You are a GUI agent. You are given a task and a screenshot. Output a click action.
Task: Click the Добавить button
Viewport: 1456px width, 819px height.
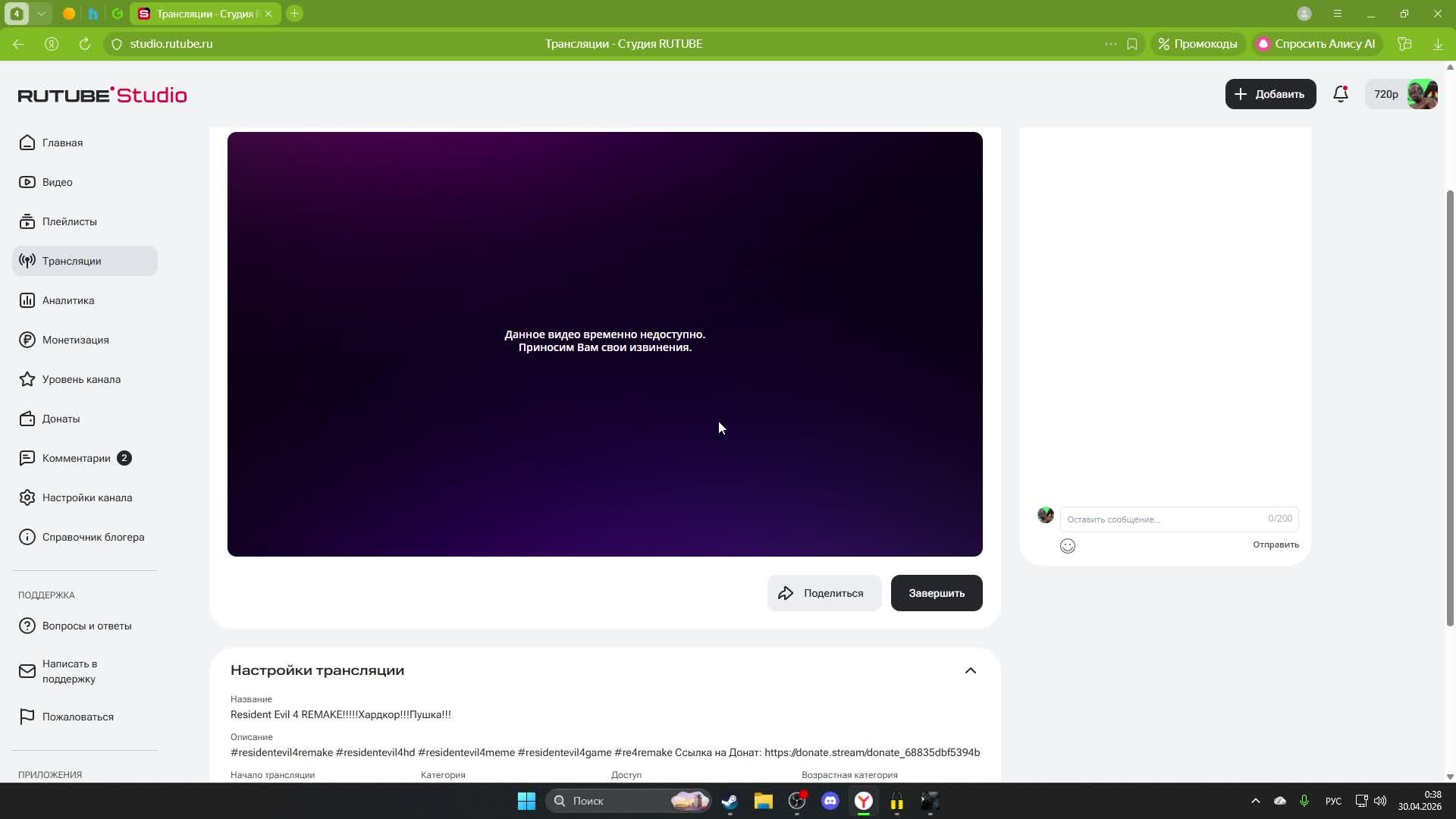(x=1270, y=94)
